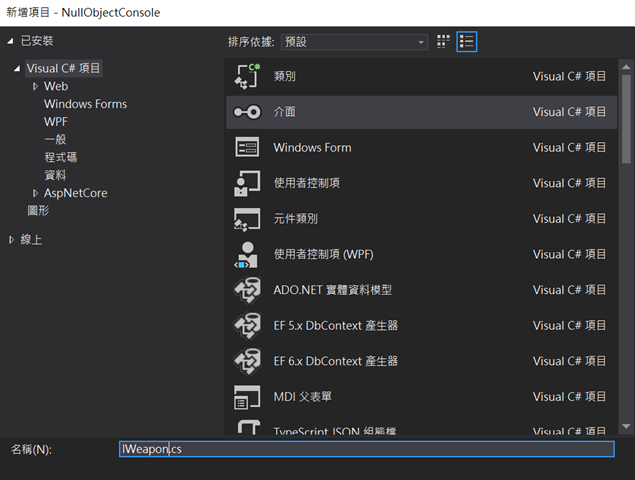Select the EF 6.x DbContext 產生器 name
635x480 pixels.
(336, 361)
